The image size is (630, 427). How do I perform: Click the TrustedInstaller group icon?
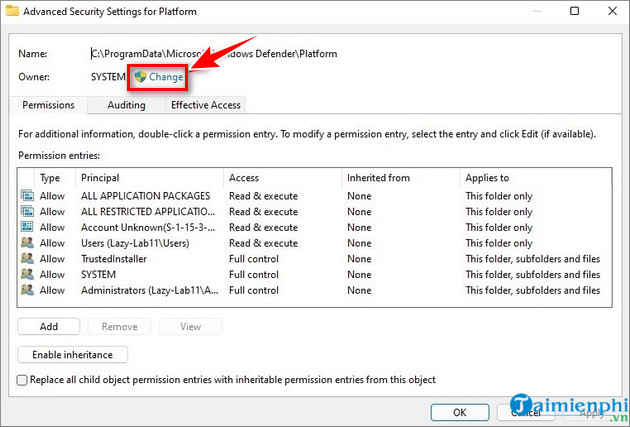[x=27, y=258]
